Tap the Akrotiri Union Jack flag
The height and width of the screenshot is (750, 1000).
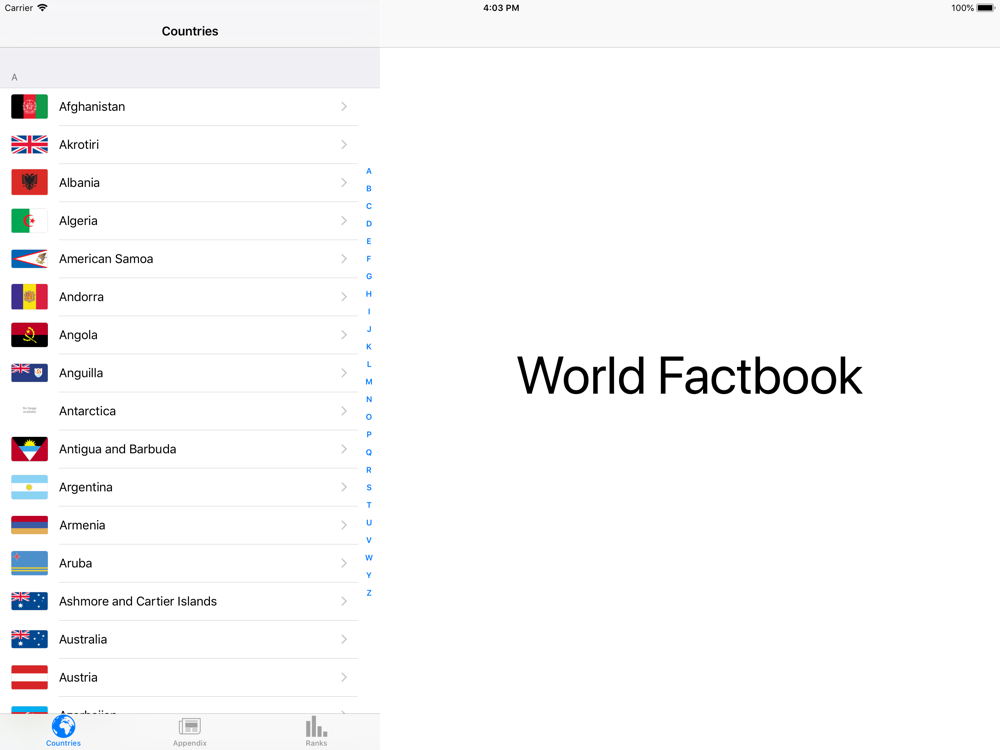29,145
